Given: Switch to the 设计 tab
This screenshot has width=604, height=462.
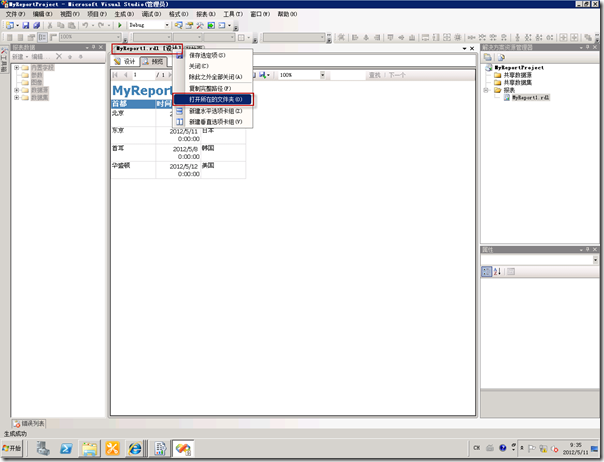Looking at the screenshot, I should (124, 61).
